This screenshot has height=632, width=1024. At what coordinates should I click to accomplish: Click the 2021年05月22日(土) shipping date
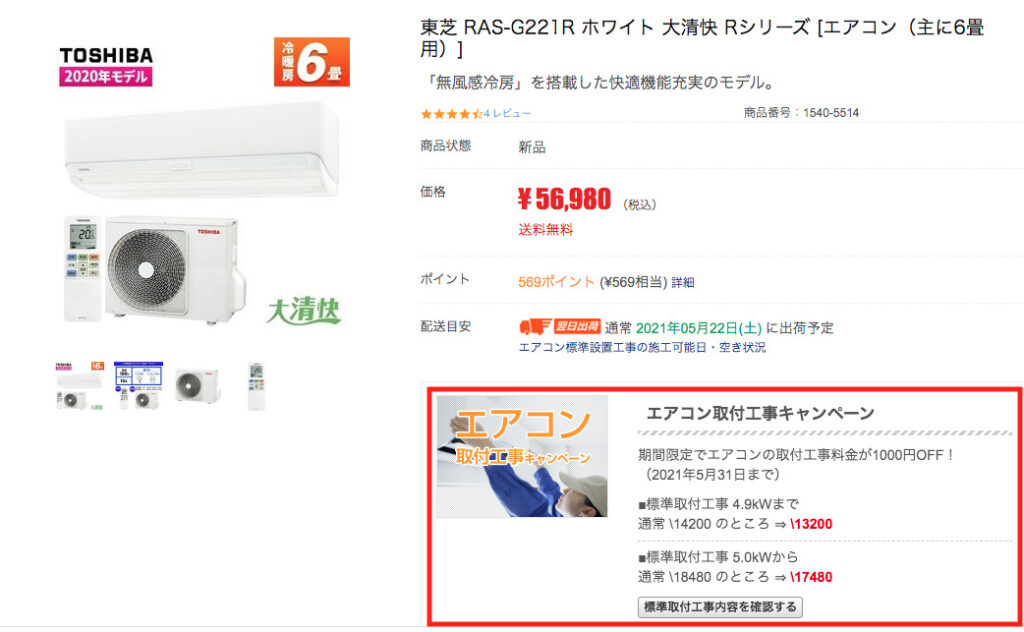click(x=699, y=328)
